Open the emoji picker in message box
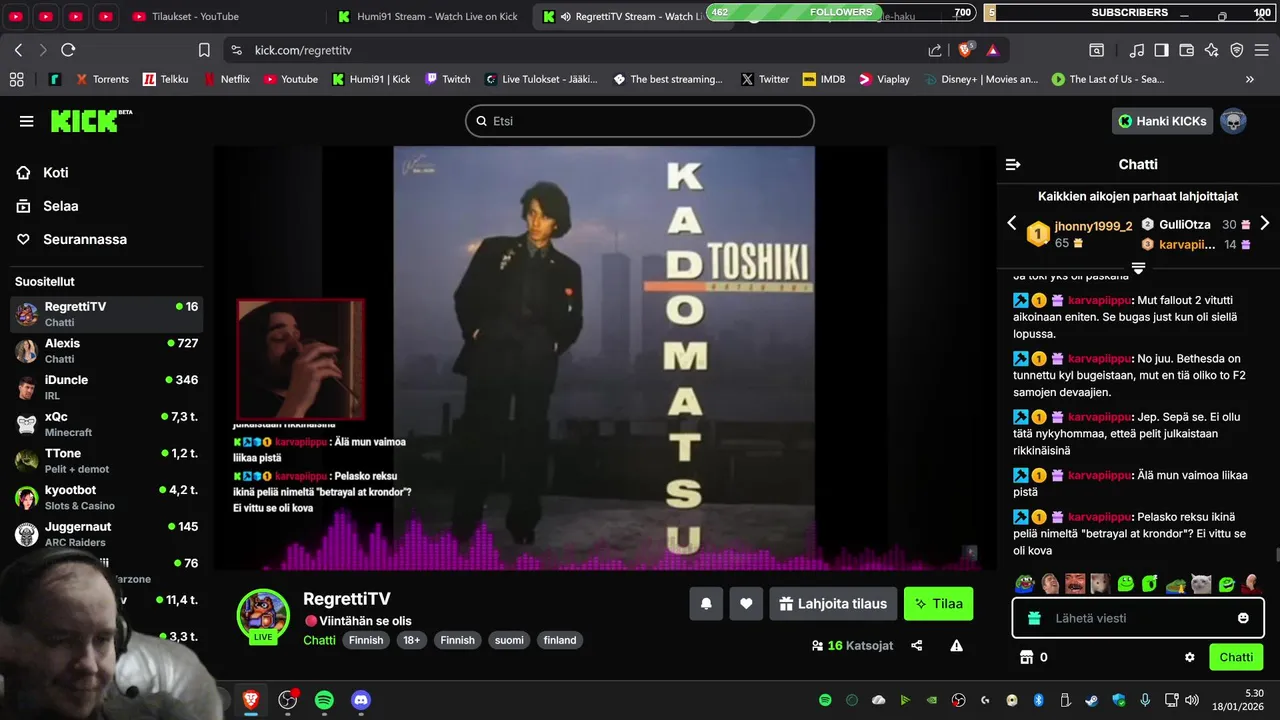This screenshot has height=720, width=1280. pyautogui.click(x=1243, y=618)
